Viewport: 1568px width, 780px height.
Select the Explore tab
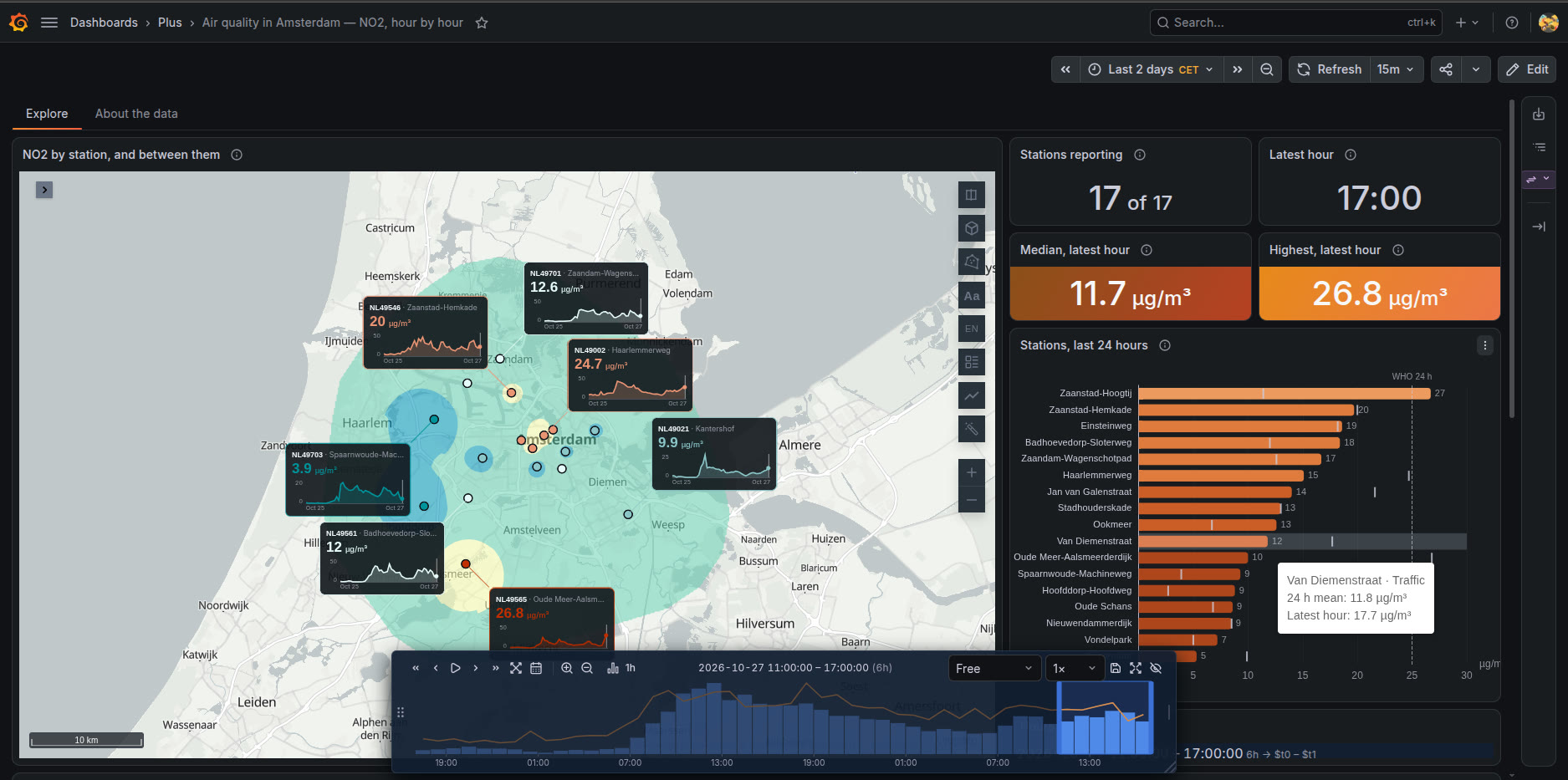(x=47, y=114)
